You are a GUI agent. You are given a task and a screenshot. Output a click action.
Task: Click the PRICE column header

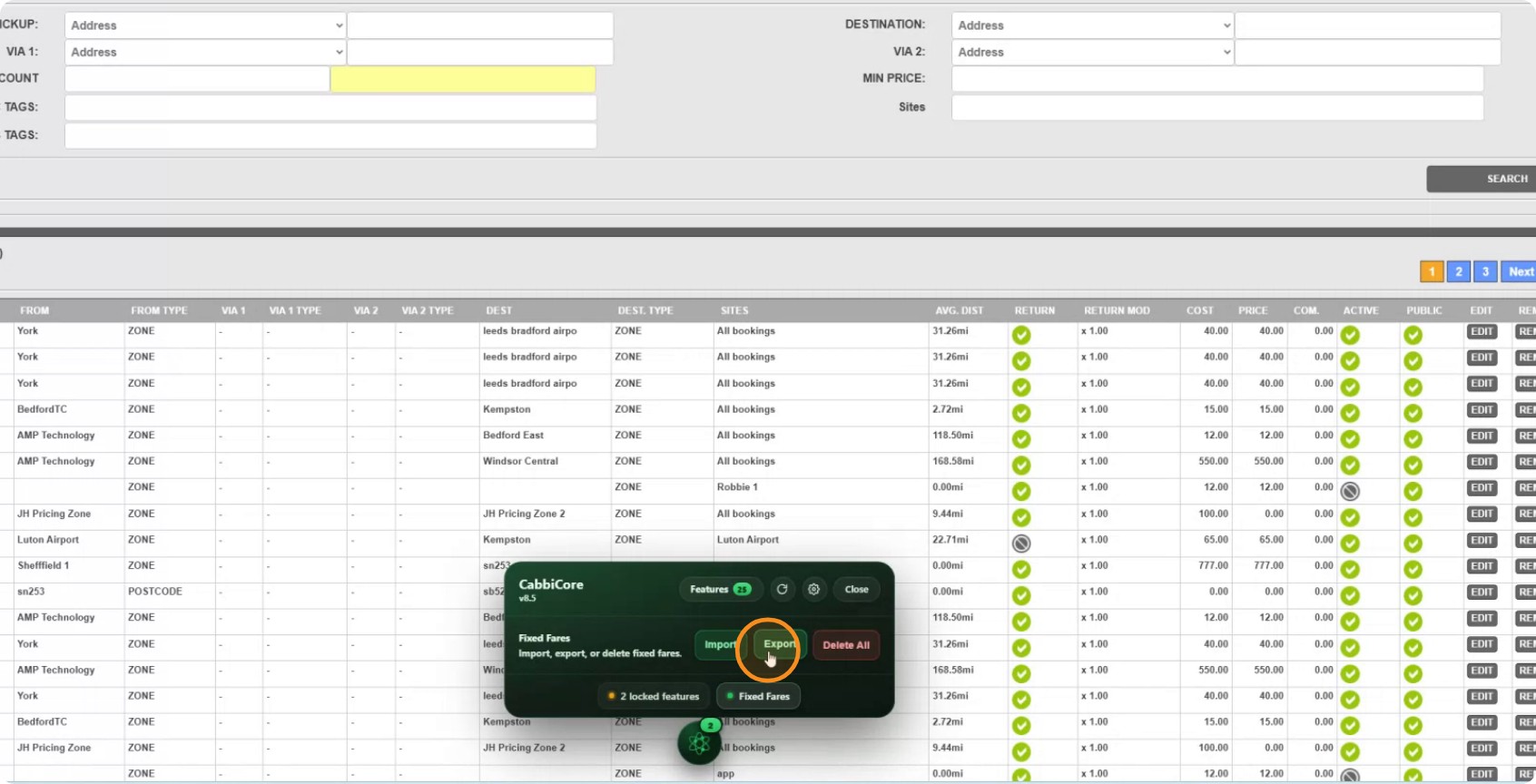point(1253,310)
